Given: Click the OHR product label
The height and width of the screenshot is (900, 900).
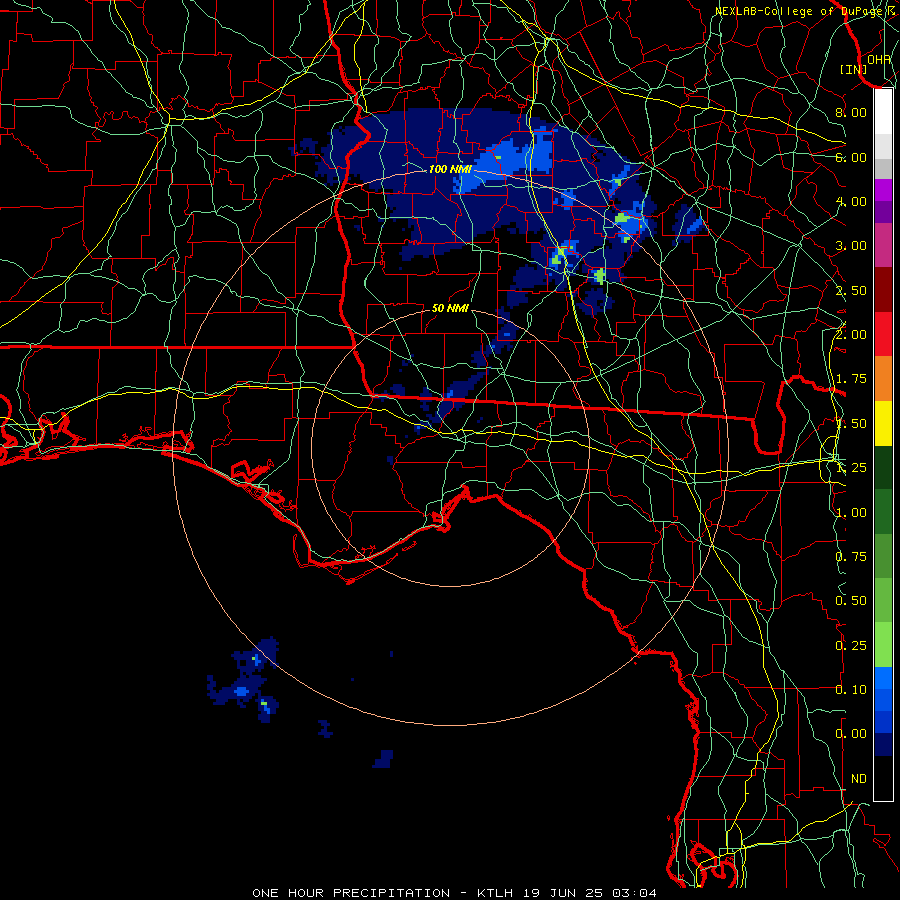Looking at the screenshot, I should (879, 59).
